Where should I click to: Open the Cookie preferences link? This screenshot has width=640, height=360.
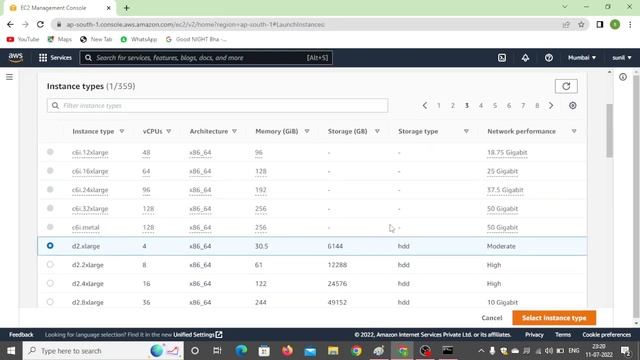point(607,335)
